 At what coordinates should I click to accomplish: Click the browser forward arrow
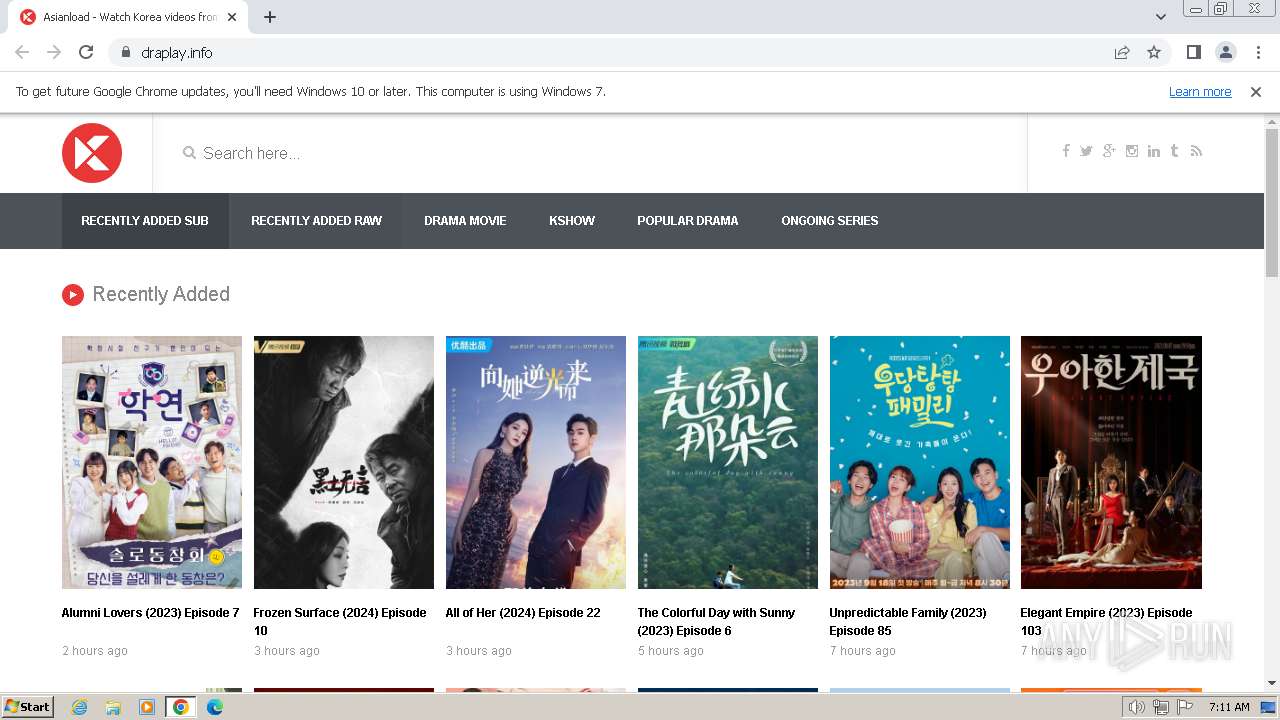tap(54, 52)
